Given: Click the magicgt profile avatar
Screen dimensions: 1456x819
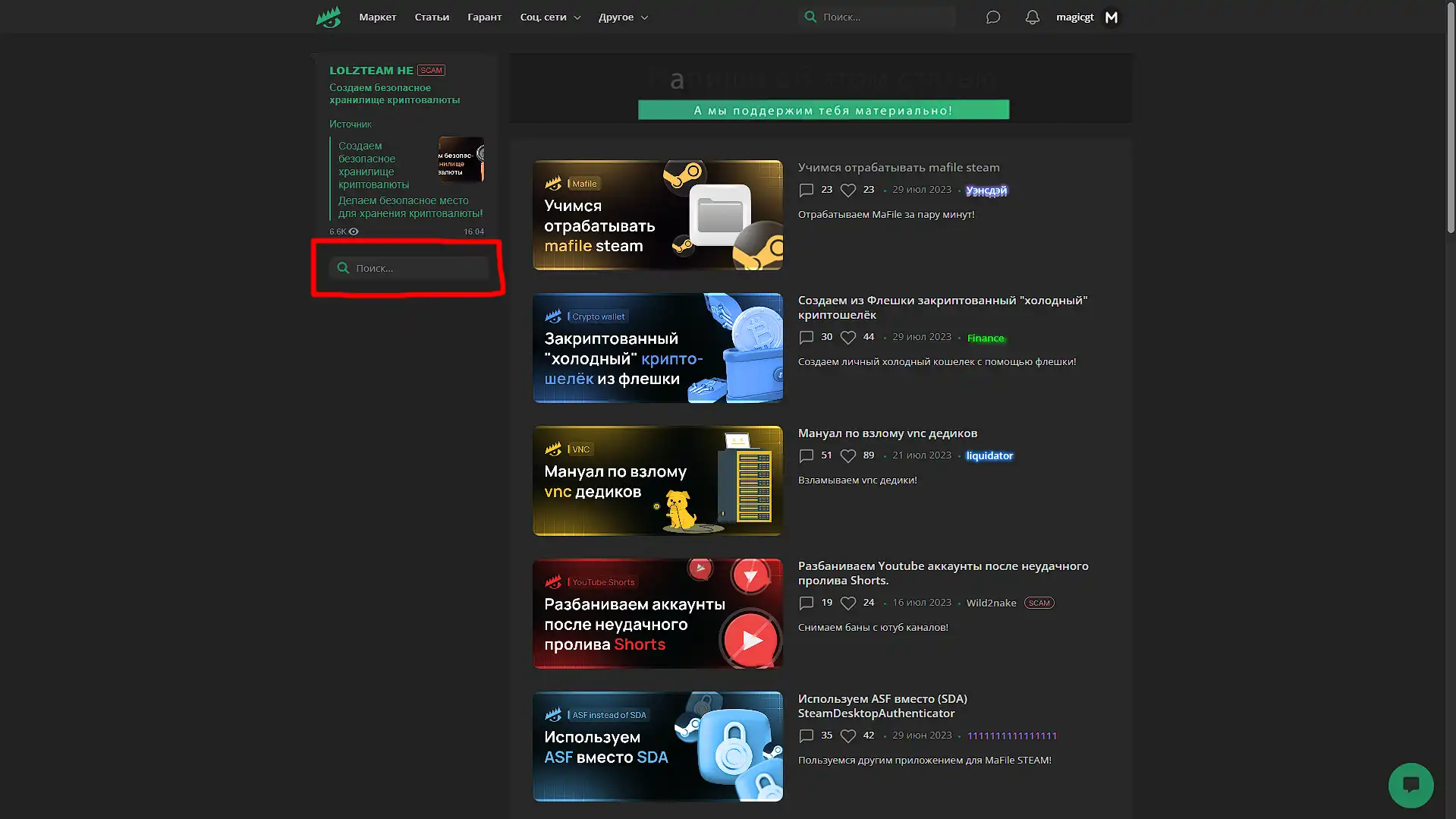Looking at the screenshot, I should (x=1112, y=17).
